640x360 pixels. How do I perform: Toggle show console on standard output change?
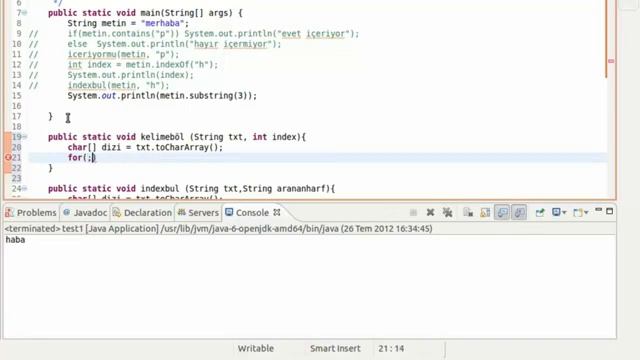tap(502, 212)
